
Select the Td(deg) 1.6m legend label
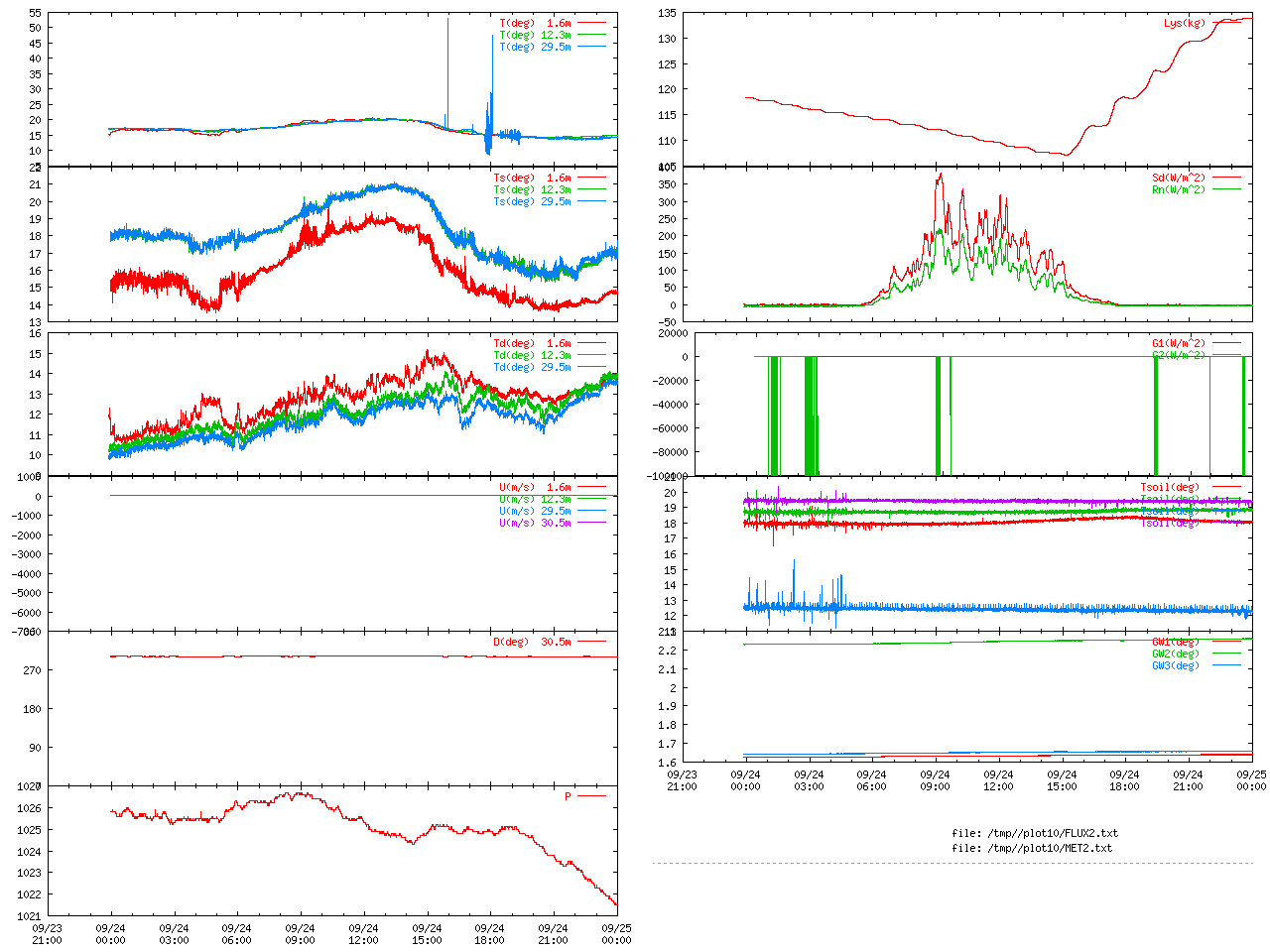pyautogui.click(x=532, y=343)
